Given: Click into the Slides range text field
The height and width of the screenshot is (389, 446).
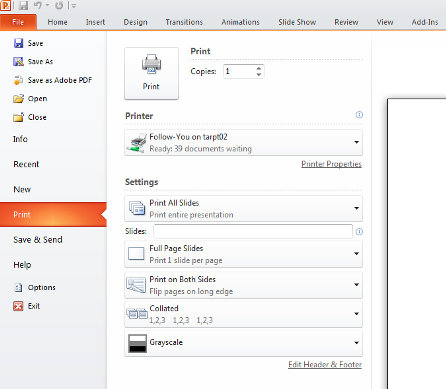Looking at the screenshot, I should point(253,231).
